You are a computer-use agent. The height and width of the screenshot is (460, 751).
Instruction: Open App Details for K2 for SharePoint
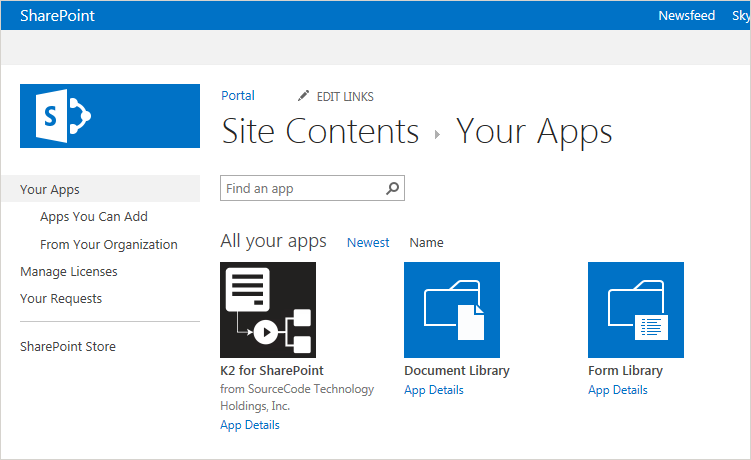click(250, 425)
